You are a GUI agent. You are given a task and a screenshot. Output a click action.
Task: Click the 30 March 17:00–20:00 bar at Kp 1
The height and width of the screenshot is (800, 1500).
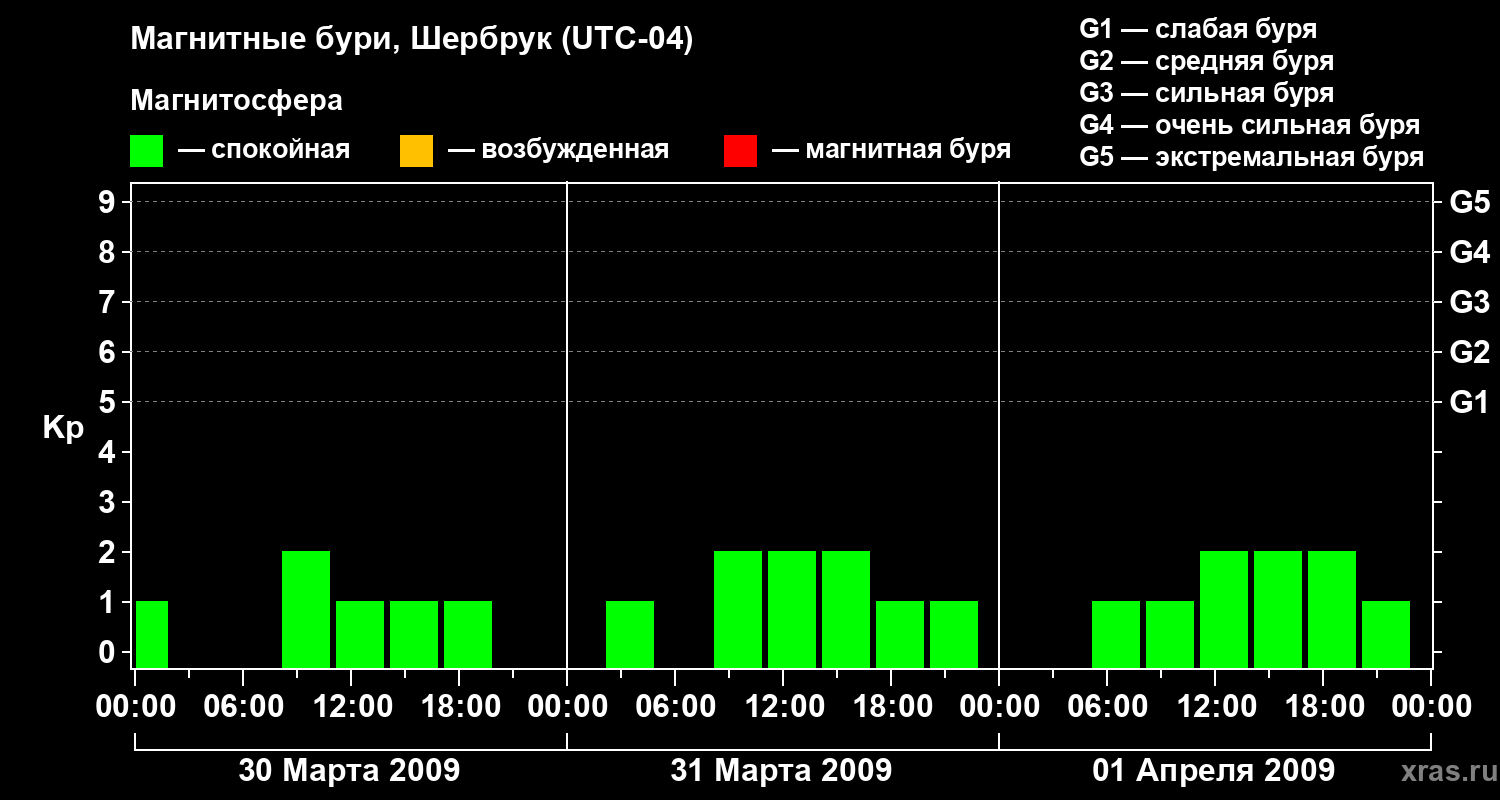tap(468, 634)
